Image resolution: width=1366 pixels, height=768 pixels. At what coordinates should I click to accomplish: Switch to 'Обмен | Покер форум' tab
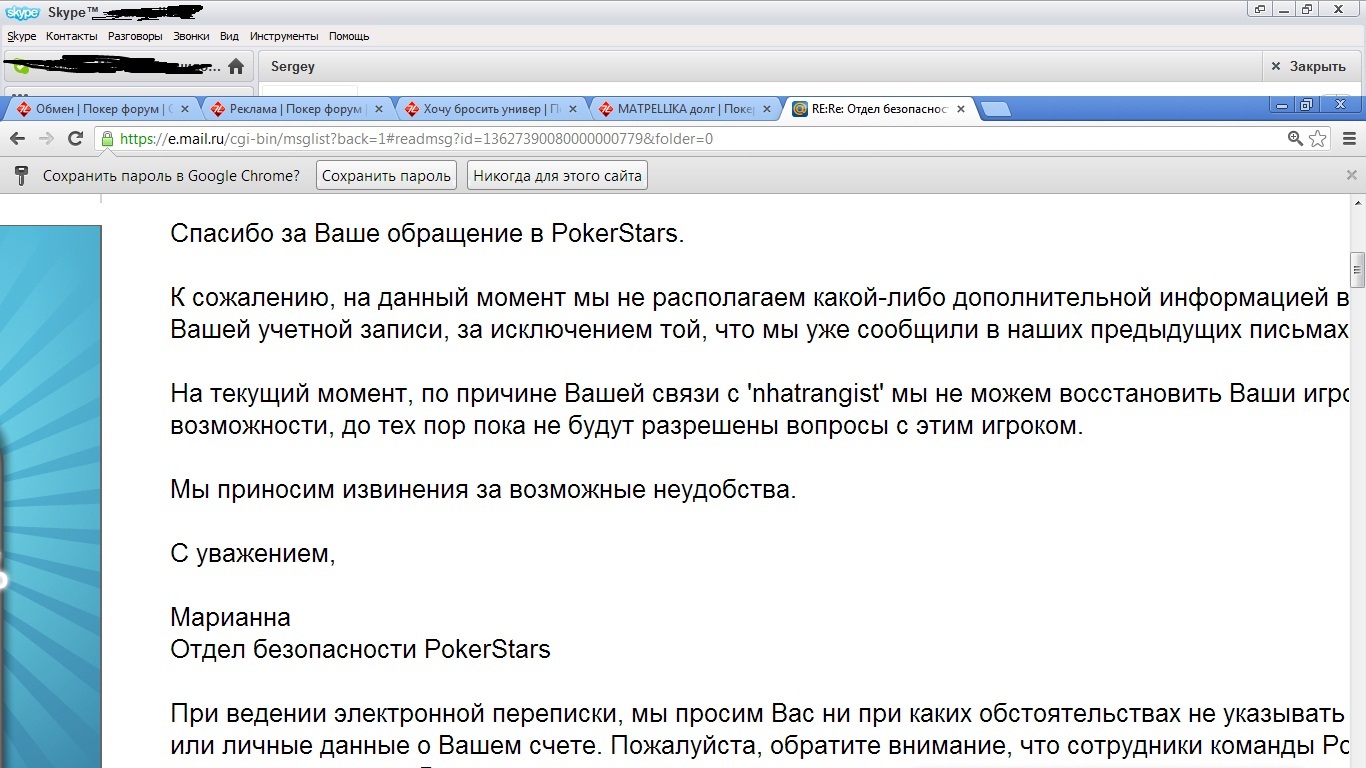[x=100, y=109]
